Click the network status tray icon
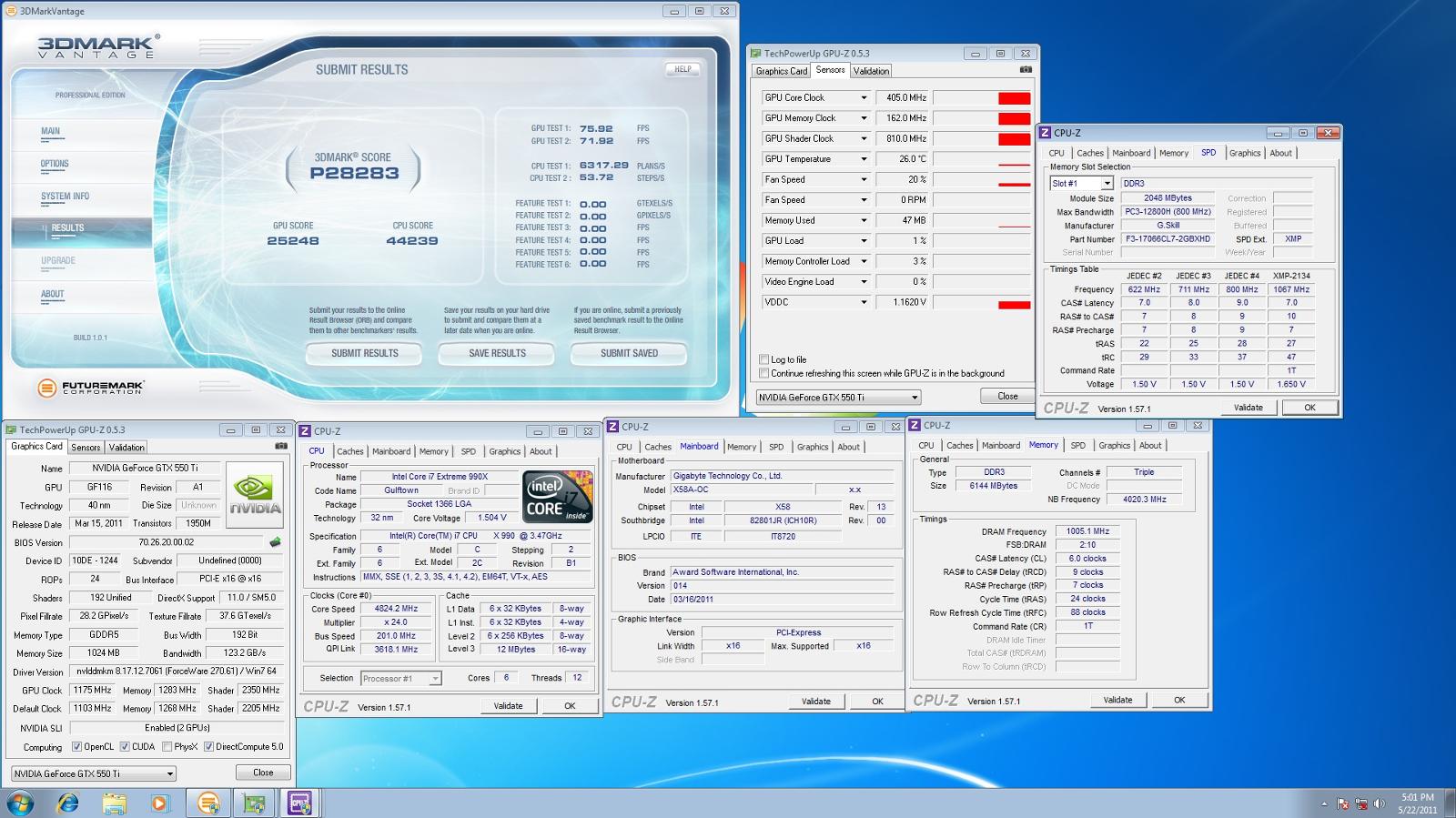The width and height of the screenshot is (1456, 818). pyautogui.click(x=1361, y=803)
